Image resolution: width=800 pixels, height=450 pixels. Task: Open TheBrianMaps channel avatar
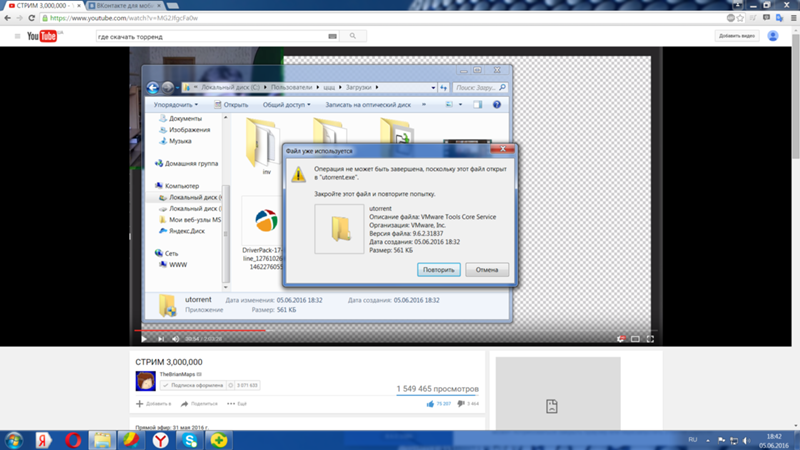click(145, 381)
